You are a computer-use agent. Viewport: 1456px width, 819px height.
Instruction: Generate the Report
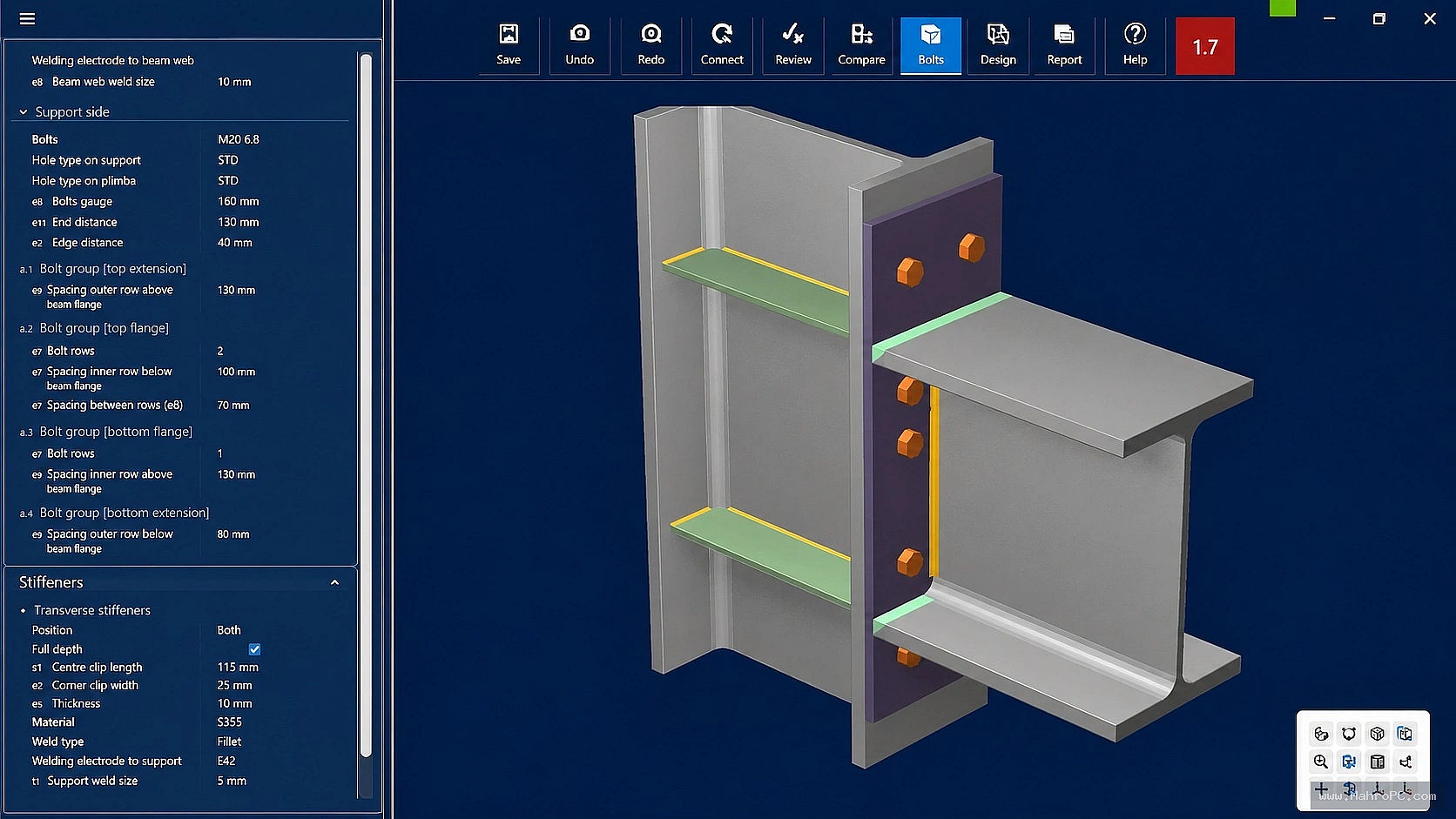(1064, 45)
